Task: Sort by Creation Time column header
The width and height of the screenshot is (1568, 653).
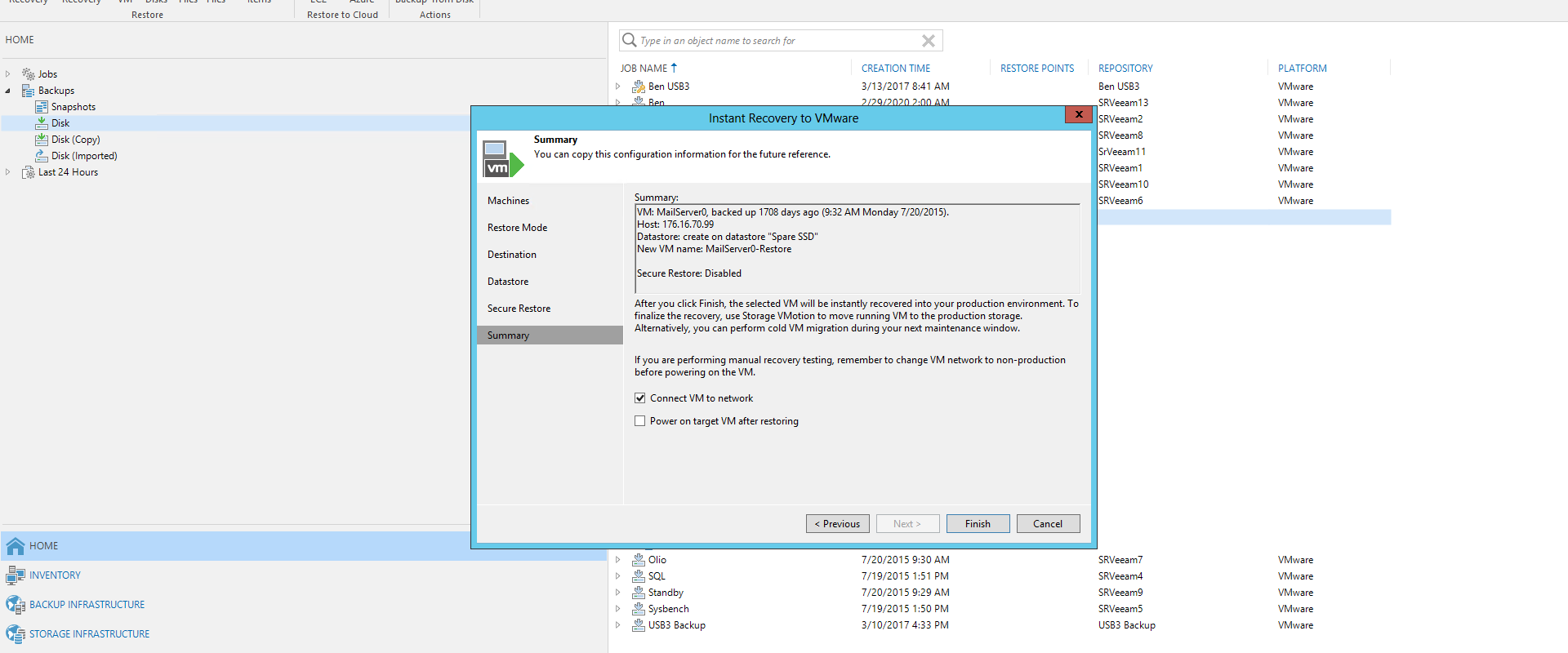Action: (x=896, y=69)
